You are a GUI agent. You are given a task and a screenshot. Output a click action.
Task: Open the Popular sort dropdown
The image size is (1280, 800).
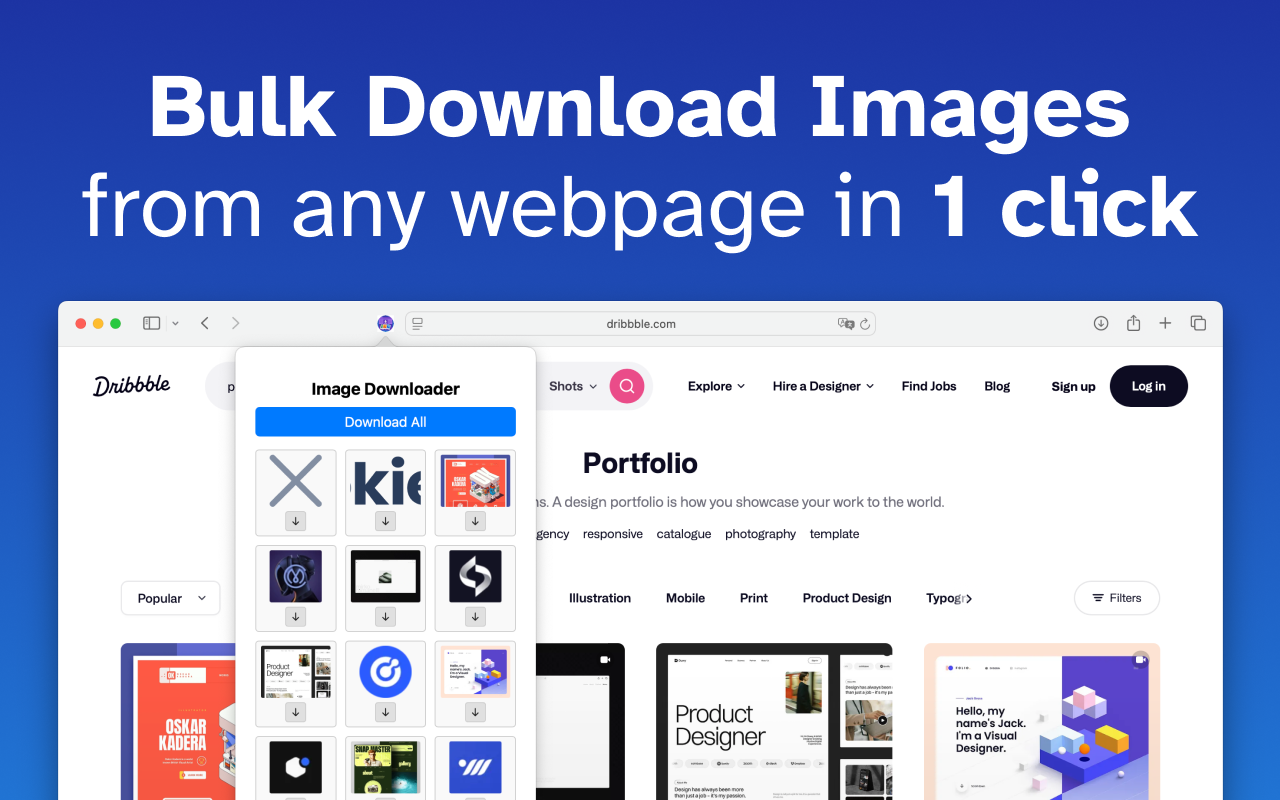171,598
